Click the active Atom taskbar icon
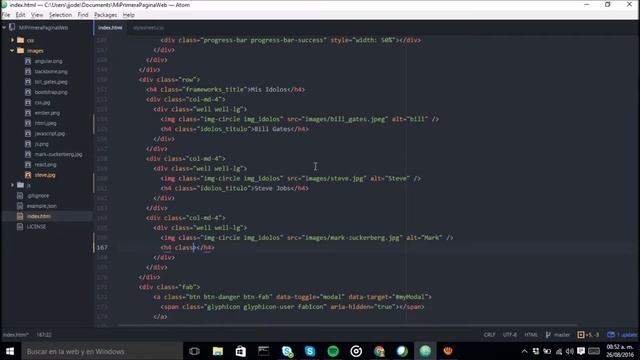 click(425, 351)
